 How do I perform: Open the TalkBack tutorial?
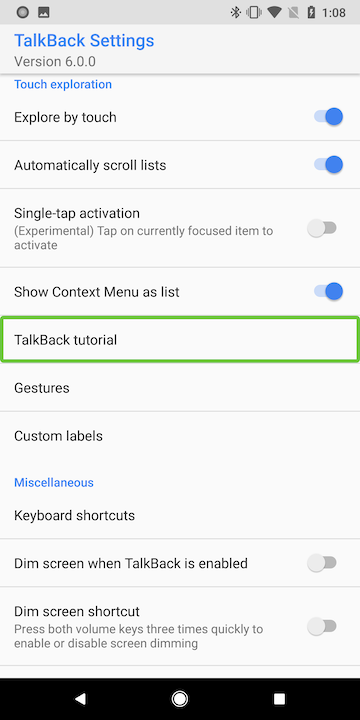coord(180,339)
